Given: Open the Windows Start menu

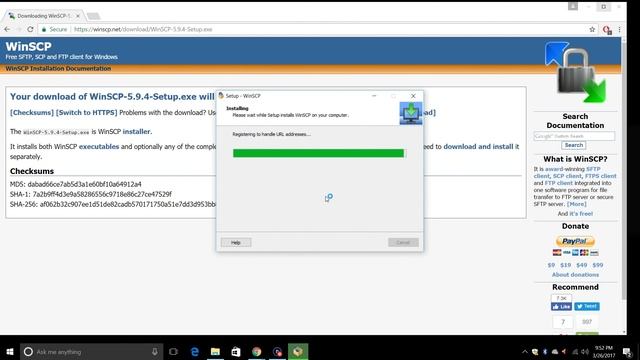Looking at the screenshot, I should point(10,351).
